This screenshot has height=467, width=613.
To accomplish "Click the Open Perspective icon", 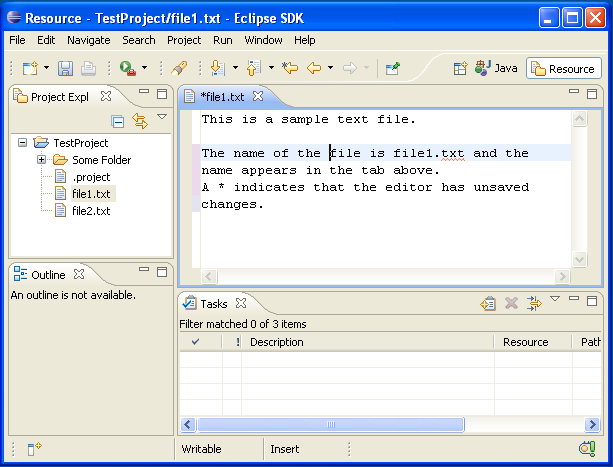I will (x=460, y=68).
